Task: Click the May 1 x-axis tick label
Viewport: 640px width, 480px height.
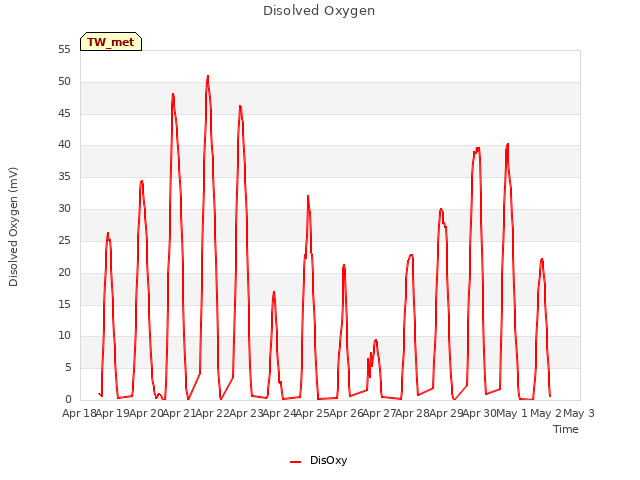Action: click(512, 413)
